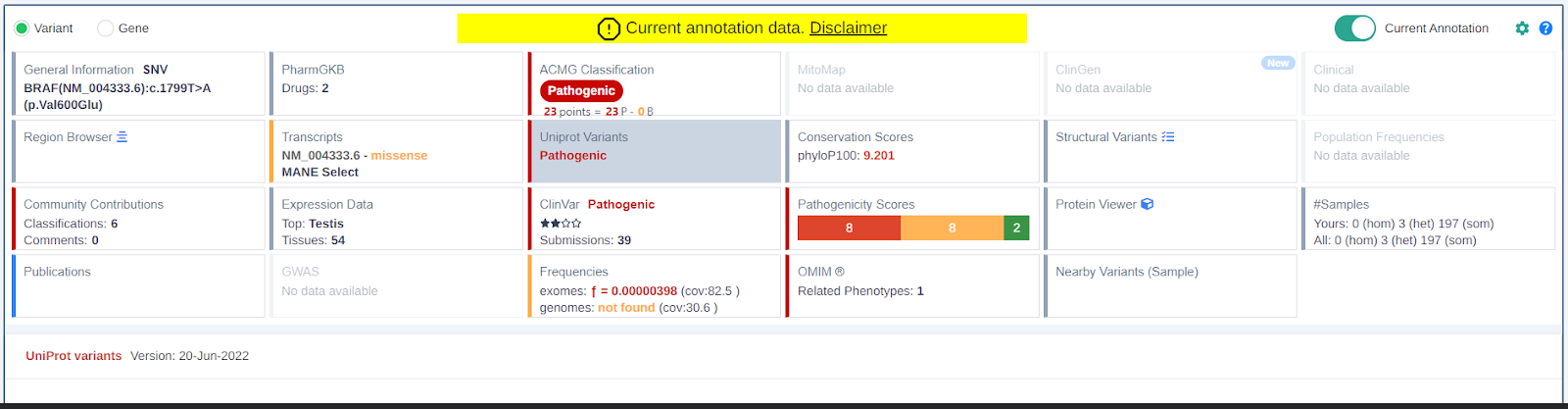The width and height of the screenshot is (1568, 409).
Task: Open the PharmGKB Drugs card
Action: [x=396, y=83]
